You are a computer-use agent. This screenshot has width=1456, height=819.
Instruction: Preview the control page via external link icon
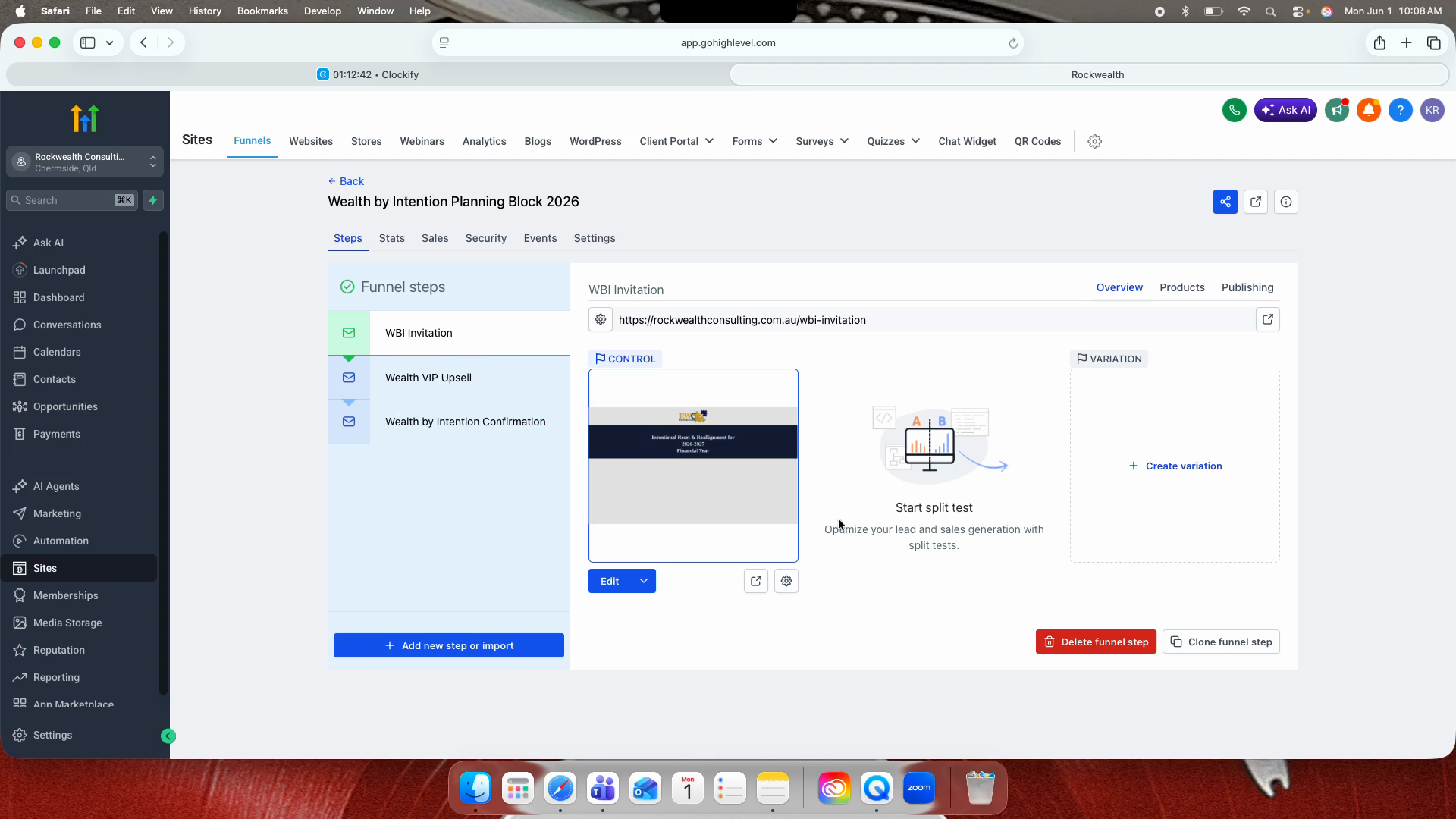coord(756,581)
